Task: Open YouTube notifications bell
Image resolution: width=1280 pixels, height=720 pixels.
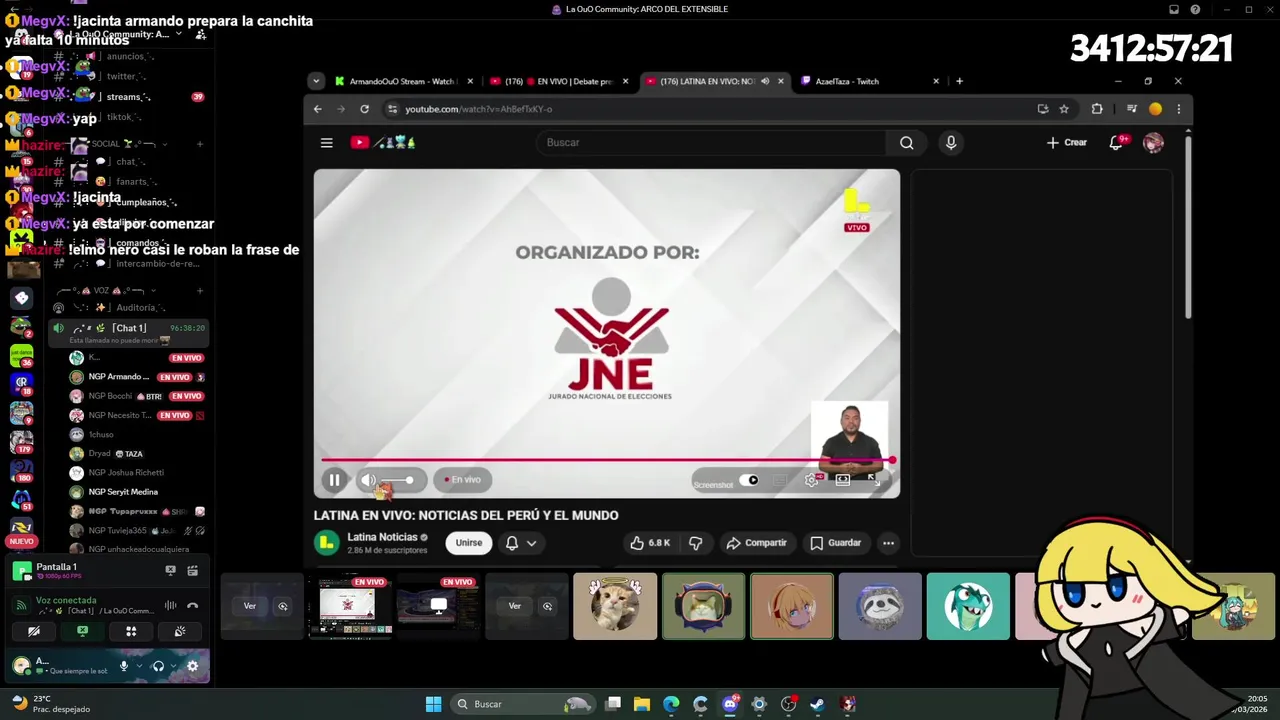Action: tap(1117, 143)
